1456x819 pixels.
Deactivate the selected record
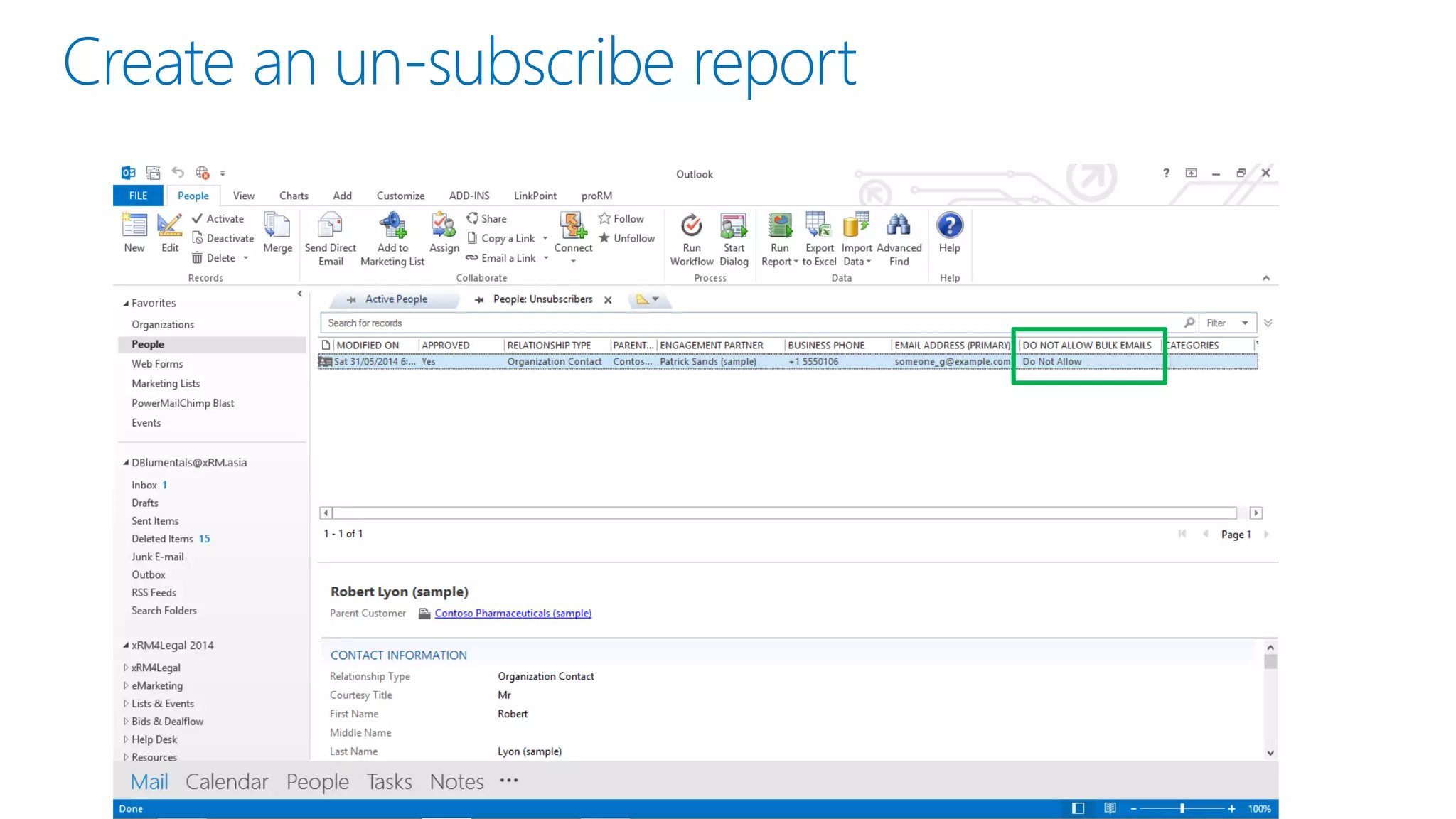coord(223,238)
